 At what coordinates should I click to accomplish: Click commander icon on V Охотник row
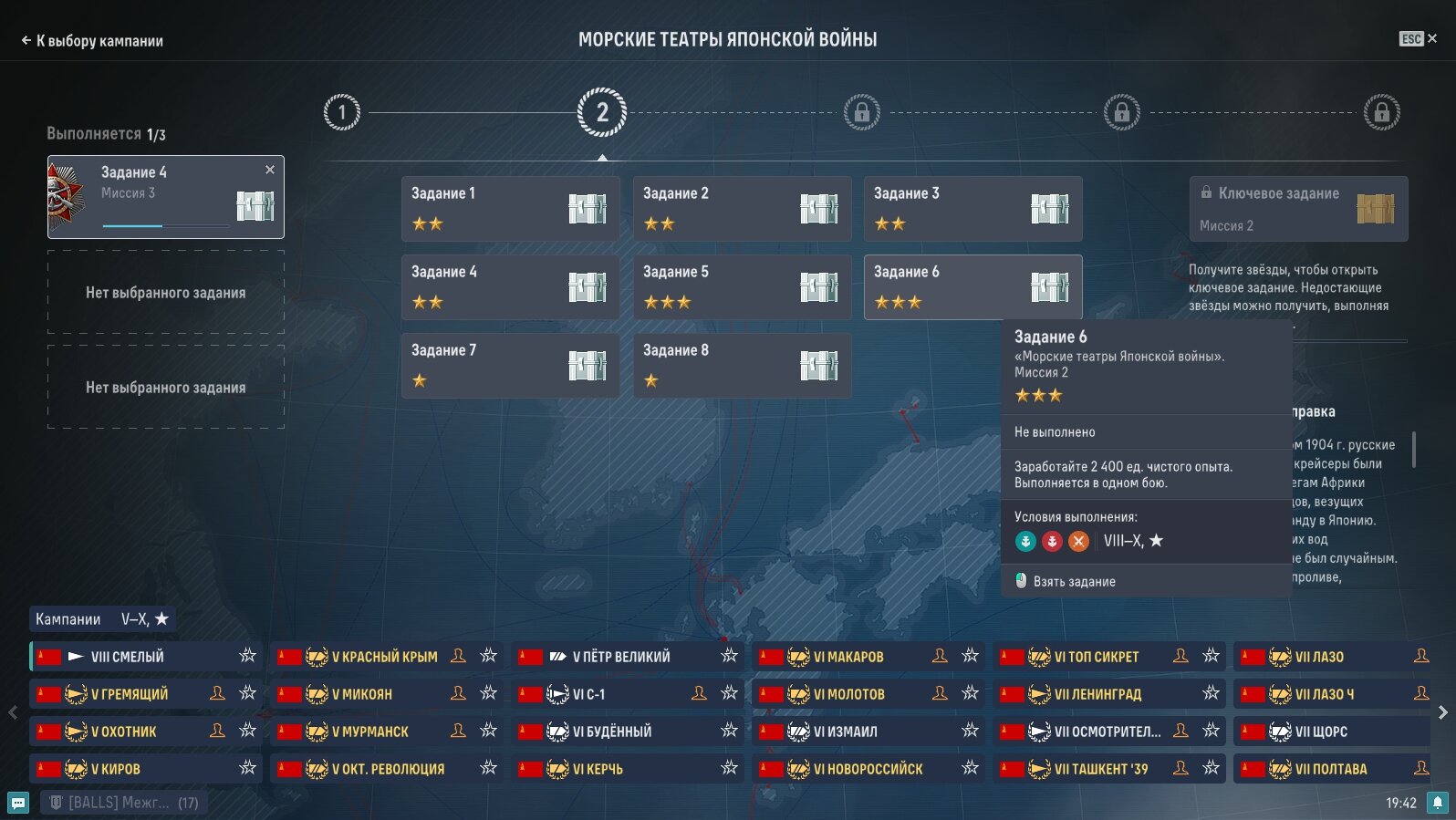pyautogui.click(x=217, y=731)
